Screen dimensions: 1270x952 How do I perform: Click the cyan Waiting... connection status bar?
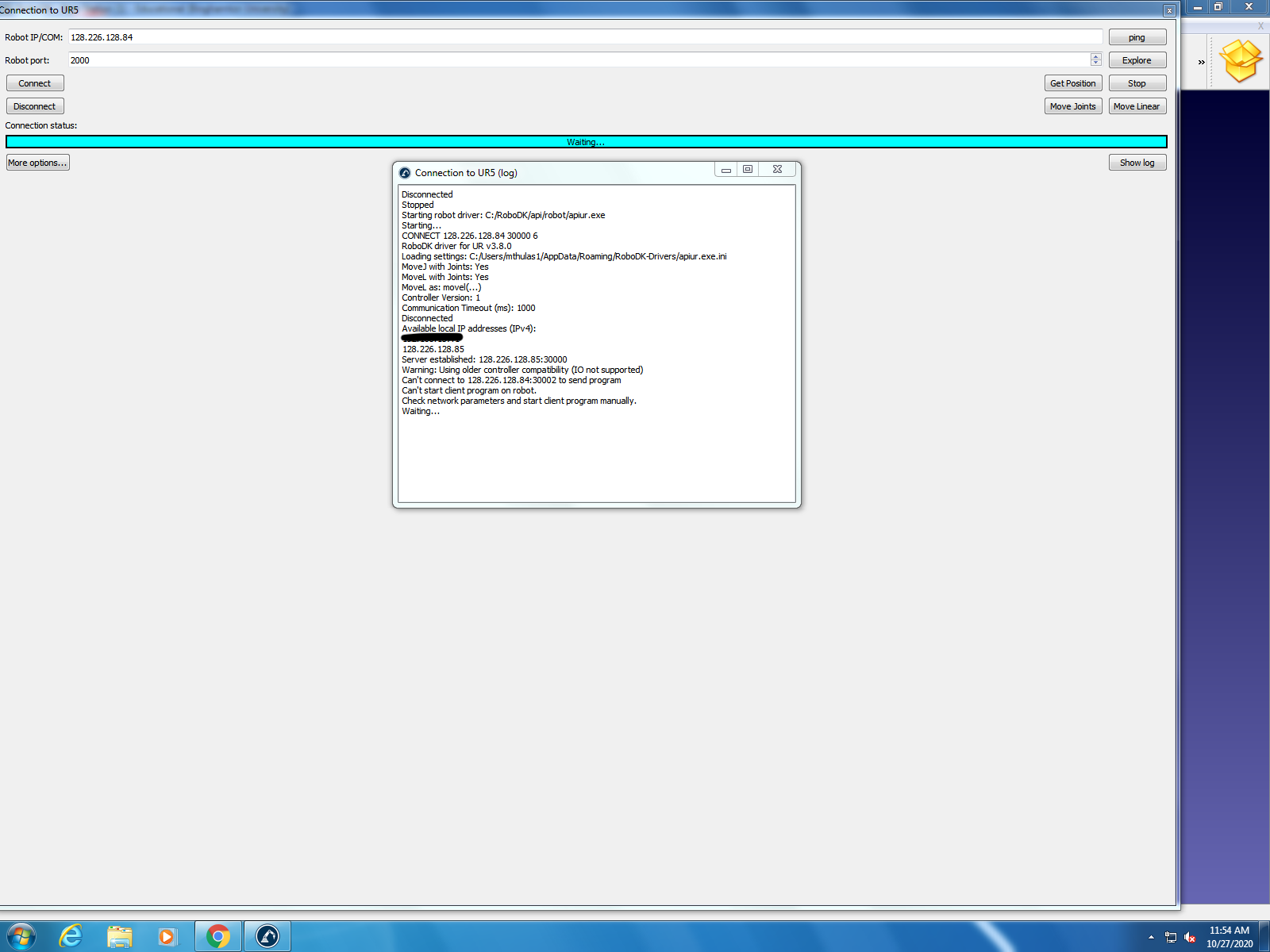tap(586, 142)
